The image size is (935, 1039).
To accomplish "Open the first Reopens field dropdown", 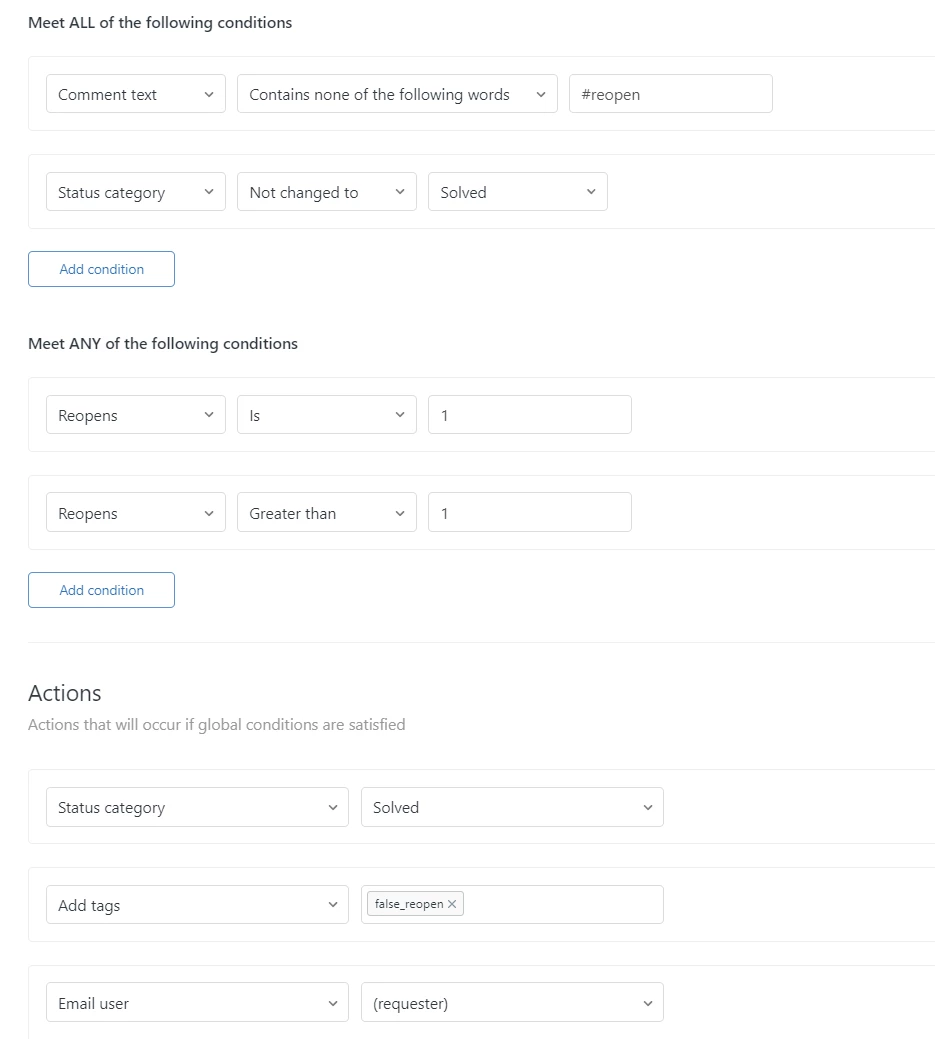I will point(136,416).
